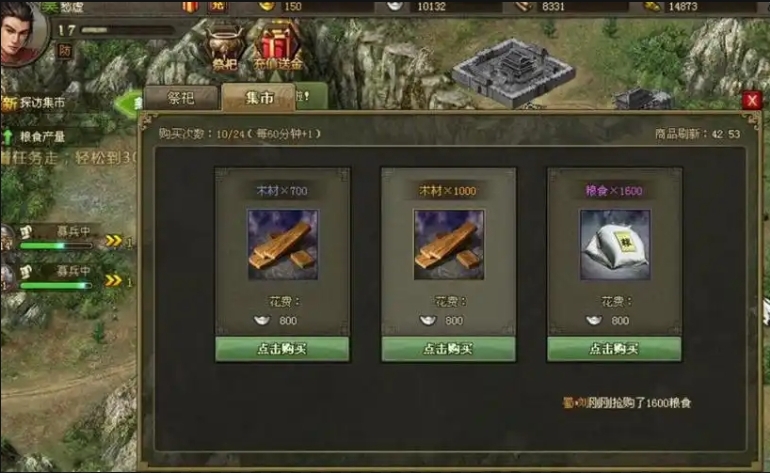
Task: Switch to the 祭祀 tab
Action: click(181, 98)
